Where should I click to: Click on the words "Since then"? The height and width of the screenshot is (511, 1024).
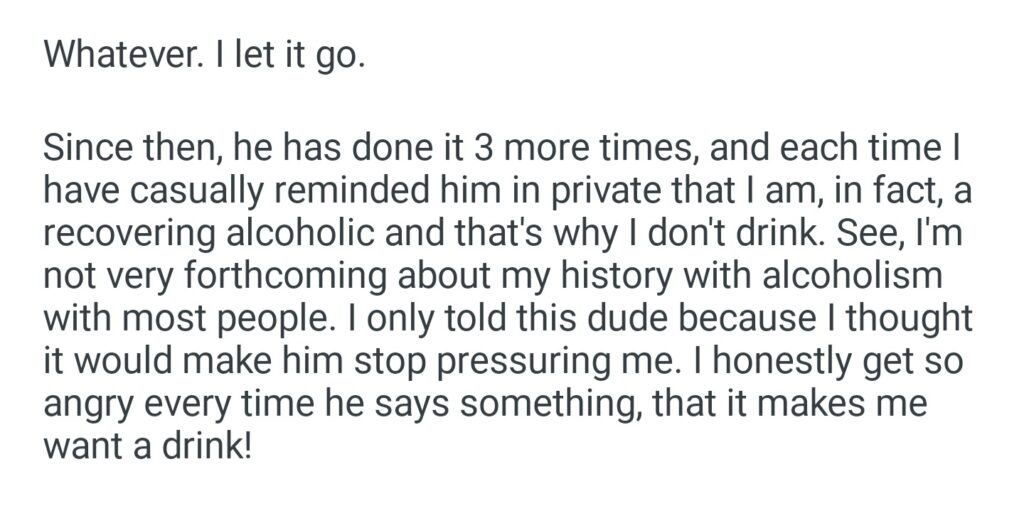[128, 152]
